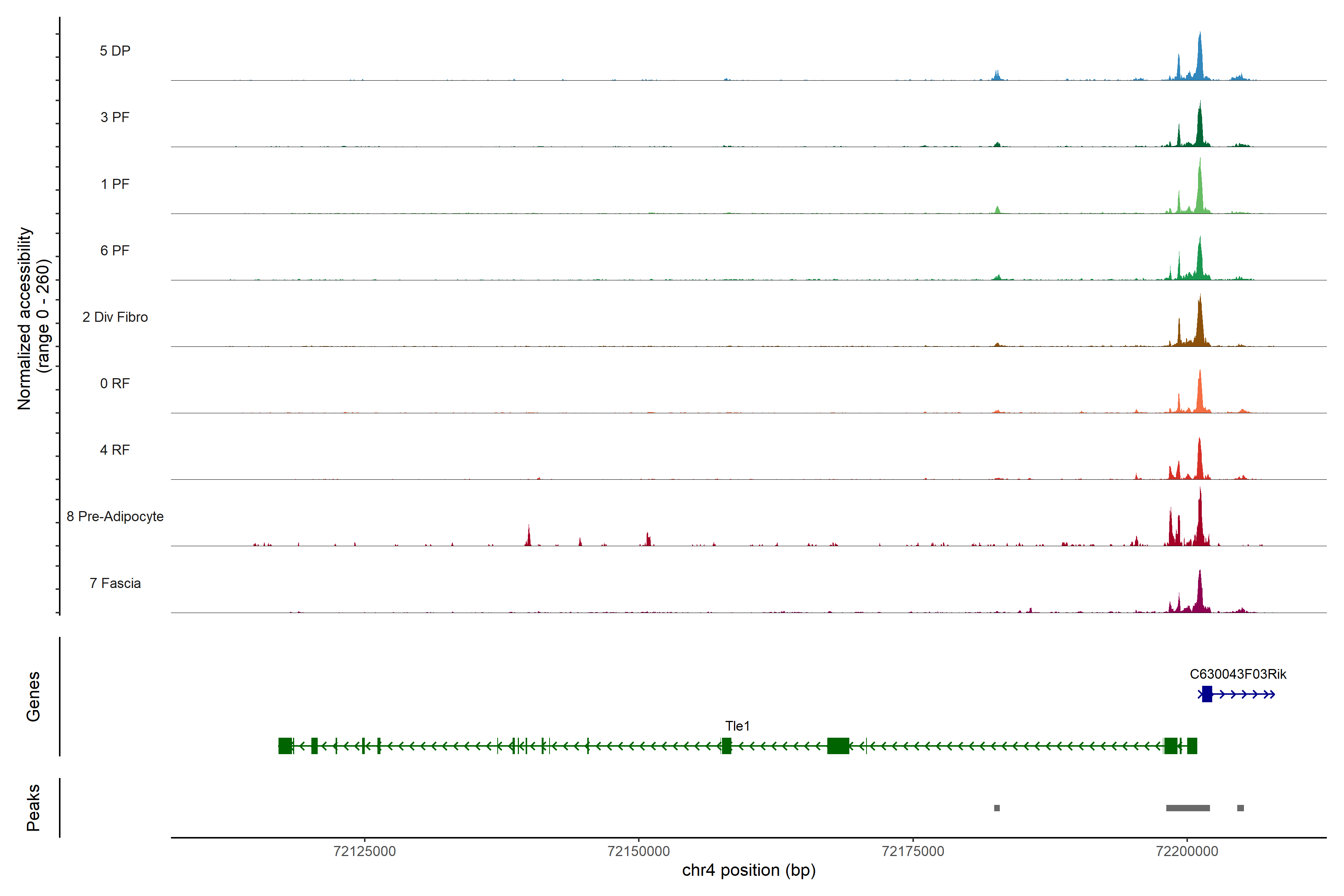Click the C630043F03Rik gene label
This screenshot has width=1344, height=896.
pyautogui.click(x=1238, y=674)
